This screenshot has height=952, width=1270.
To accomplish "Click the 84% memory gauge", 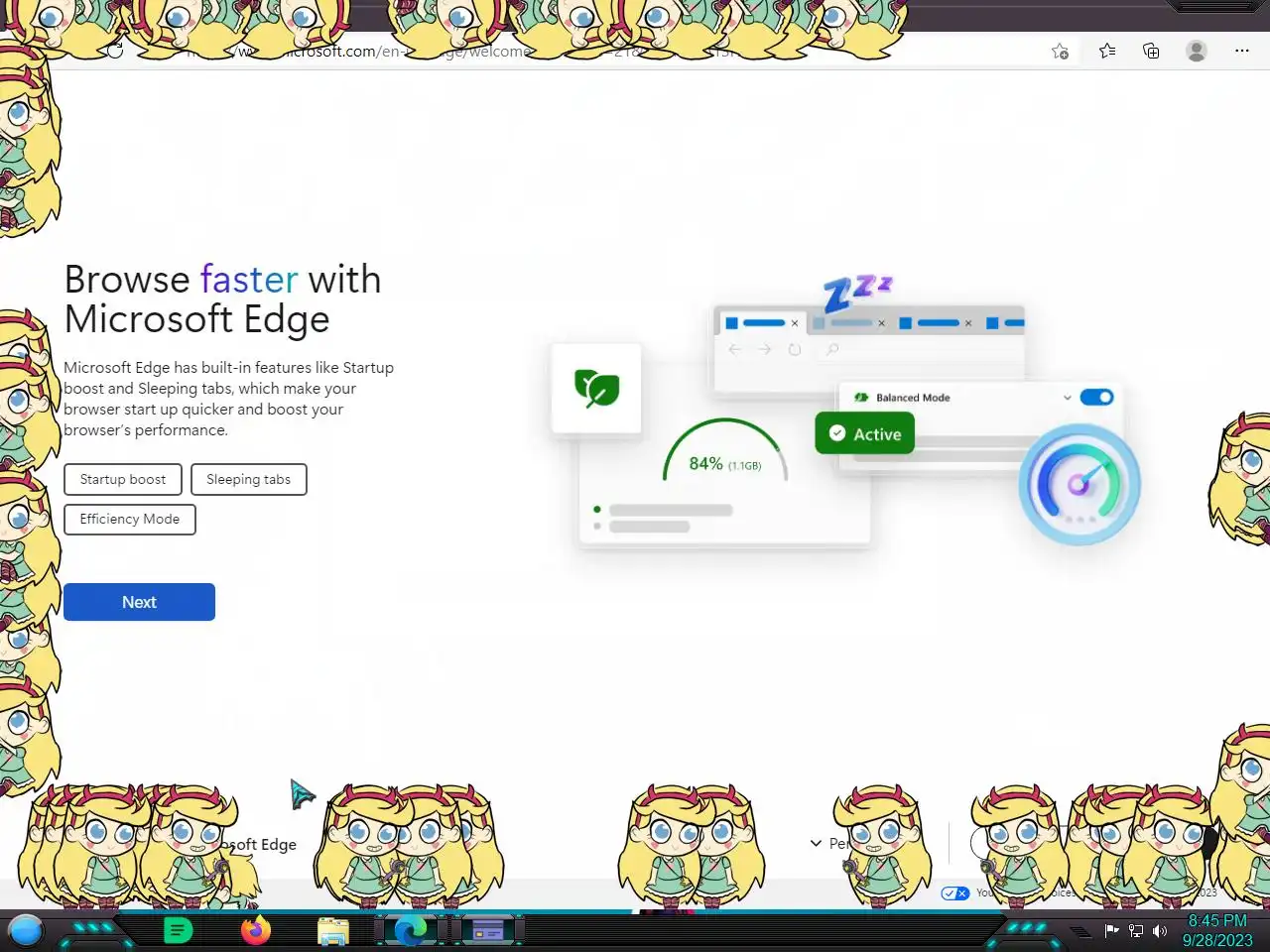I will (725, 452).
